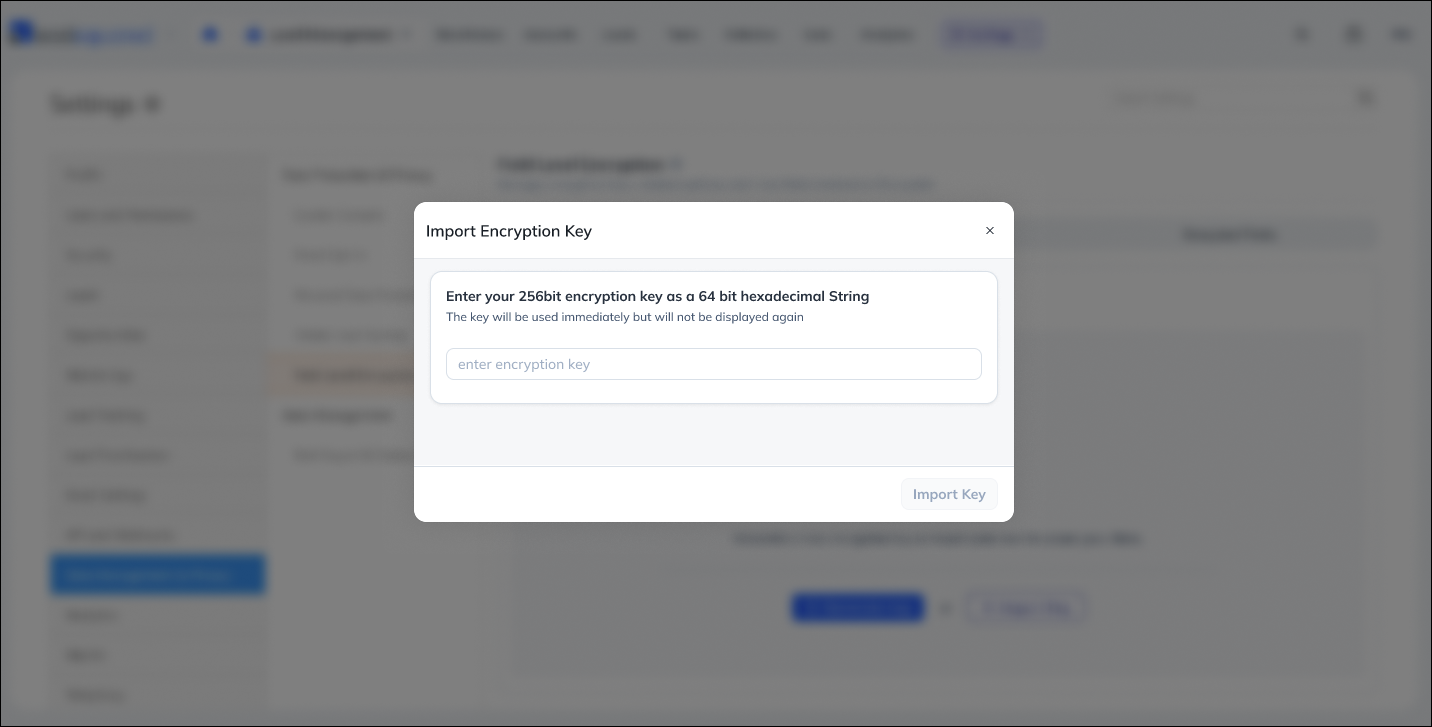This screenshot has width=1432, height=727.
Task: Click the enter encryption key field
Action: point(713,364)
